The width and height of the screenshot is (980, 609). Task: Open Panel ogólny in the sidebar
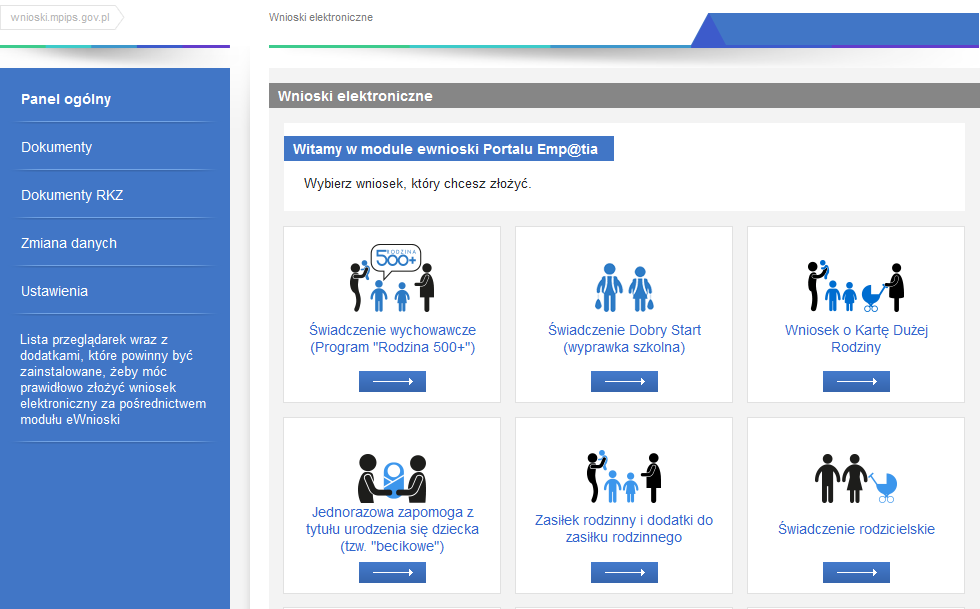coord(66,99)
